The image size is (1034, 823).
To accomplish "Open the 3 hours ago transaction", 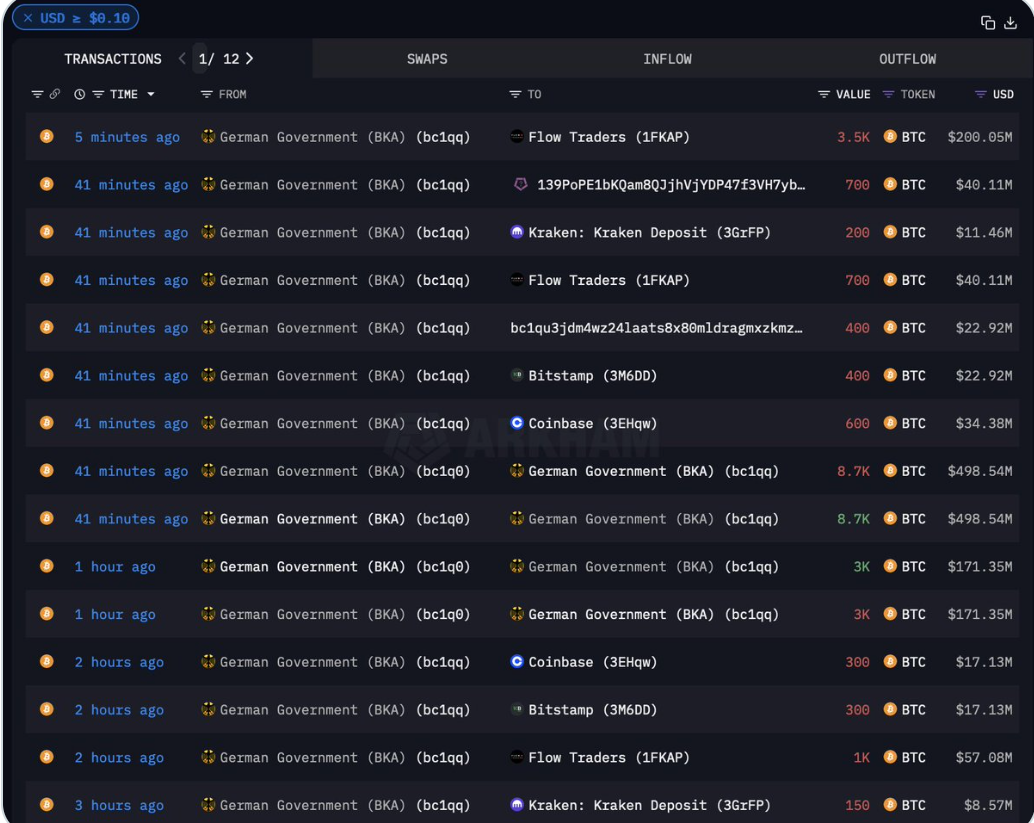I will point(119,805).
